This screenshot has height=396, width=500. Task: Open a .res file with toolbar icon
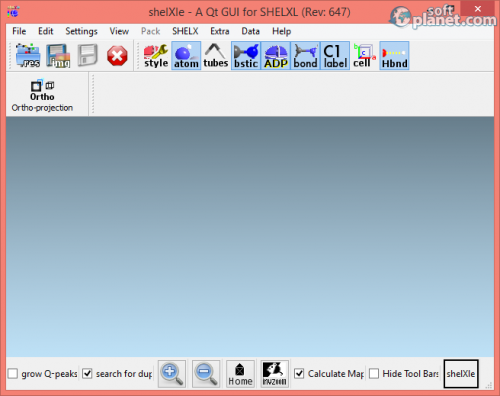(x=28, y=56)
